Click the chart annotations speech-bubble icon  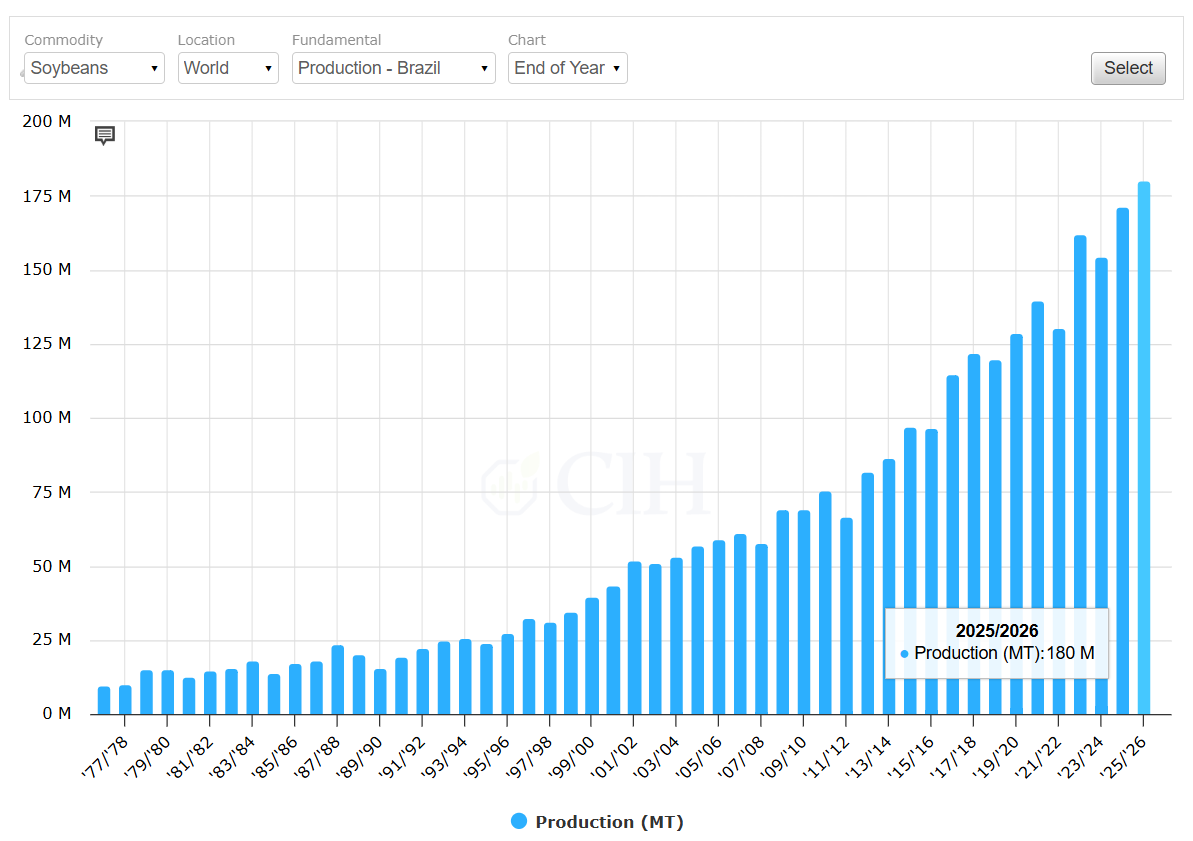[105, 135]
